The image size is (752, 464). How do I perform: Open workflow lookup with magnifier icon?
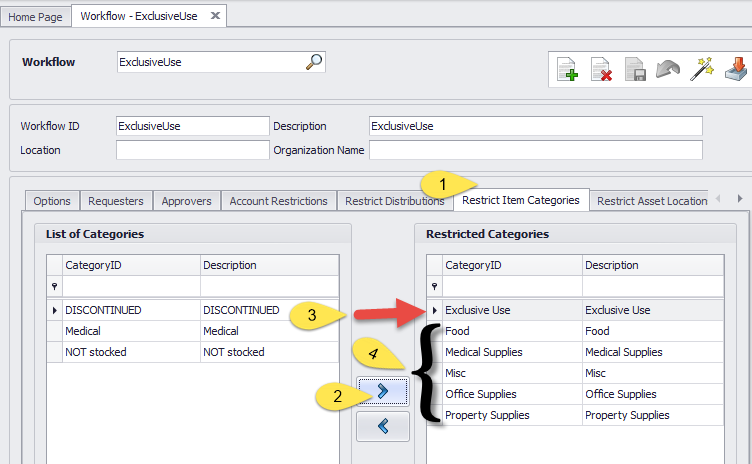click(x=314, y=62)
